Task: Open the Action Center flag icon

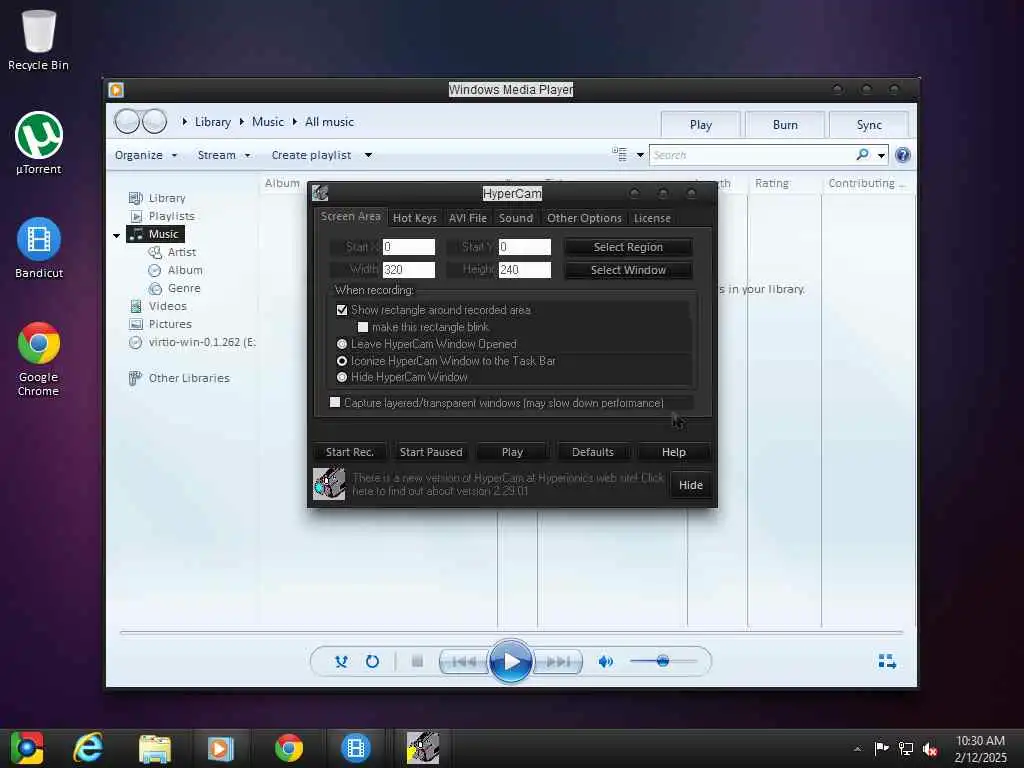Action: click(881, 748)
